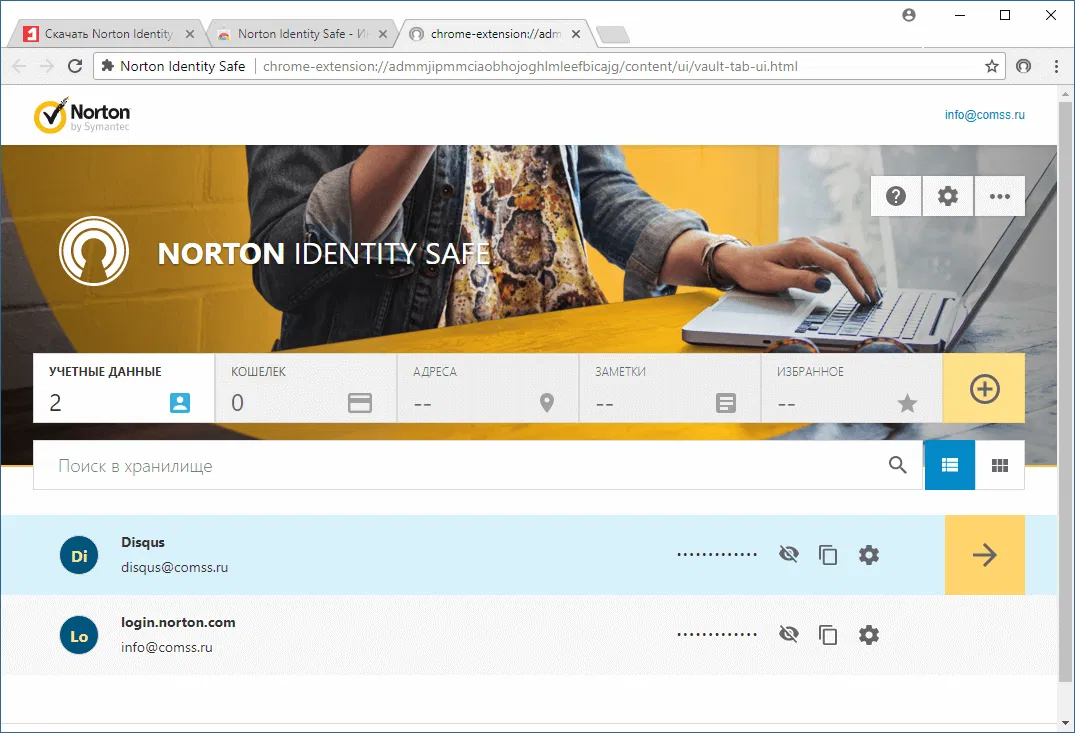Image resolution: width=1075 pixels, height=733 pixels.
Task: Click the login.norton.com masked password dots
Action: [x=716, y=634]
